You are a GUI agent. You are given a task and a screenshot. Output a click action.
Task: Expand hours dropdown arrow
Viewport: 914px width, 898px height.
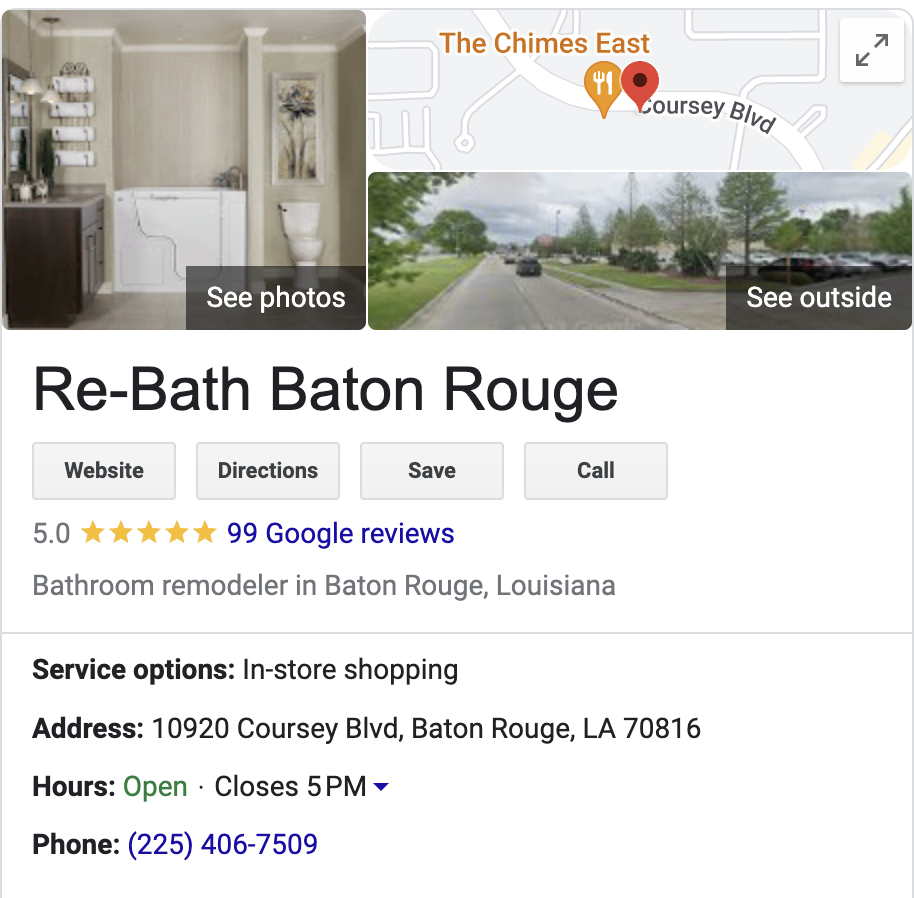(x=381, y=787)
